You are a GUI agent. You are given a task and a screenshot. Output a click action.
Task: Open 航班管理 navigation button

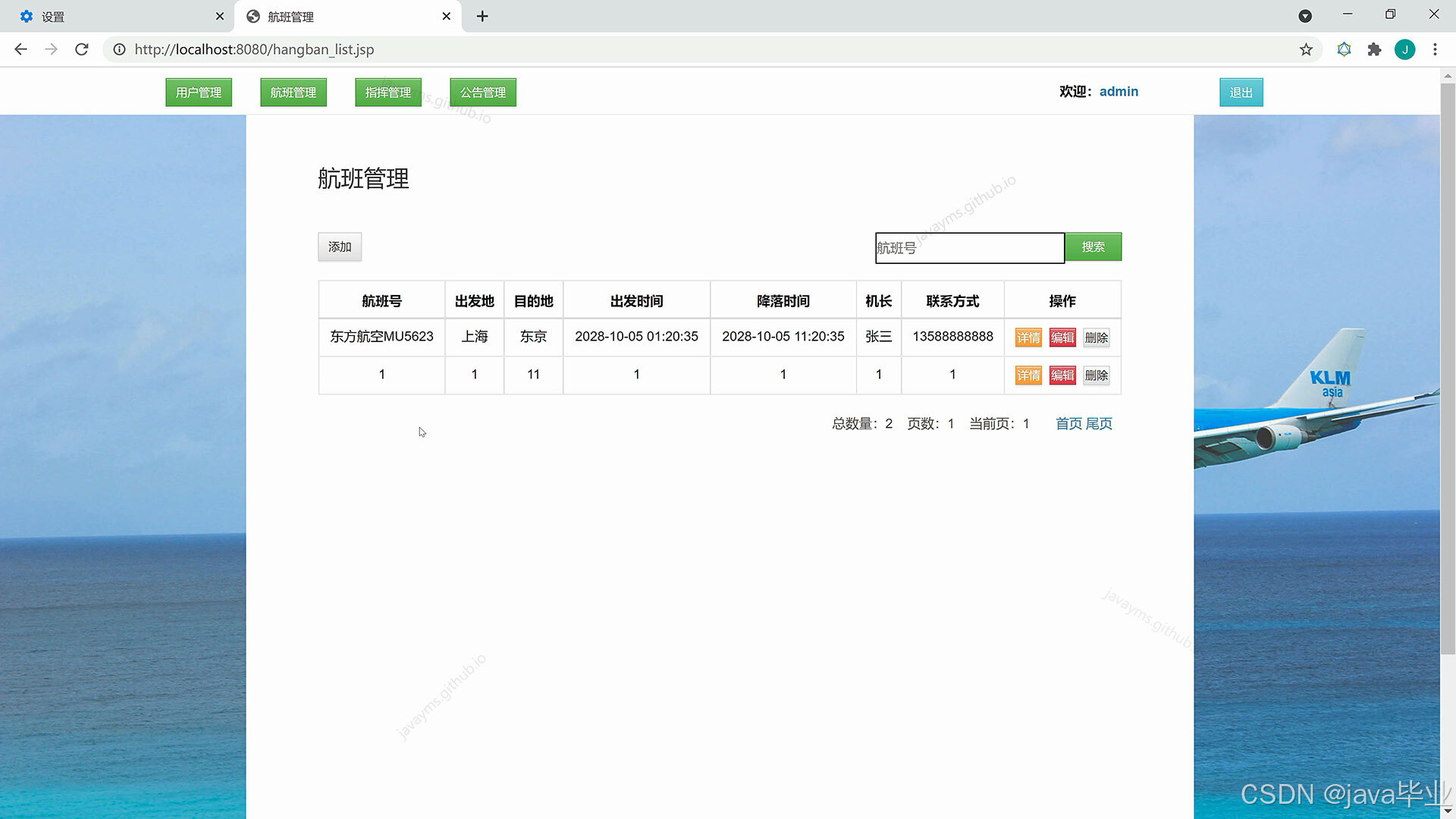293,93
